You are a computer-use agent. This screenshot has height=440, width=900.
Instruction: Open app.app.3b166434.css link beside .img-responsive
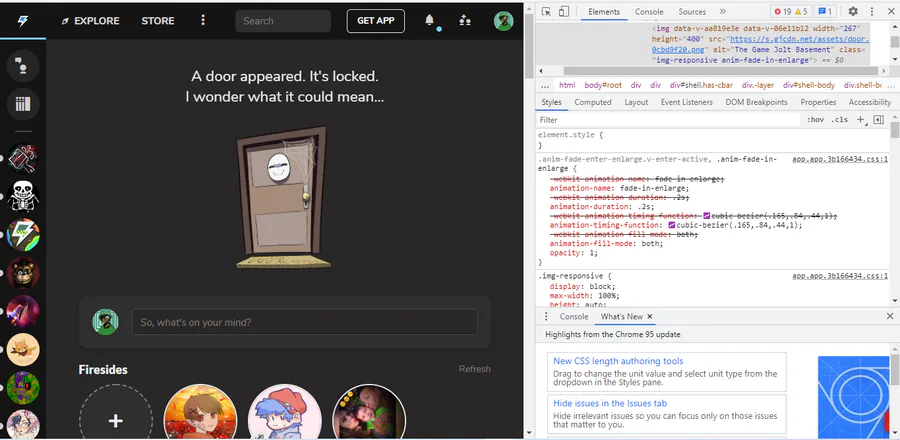[840, 276]
